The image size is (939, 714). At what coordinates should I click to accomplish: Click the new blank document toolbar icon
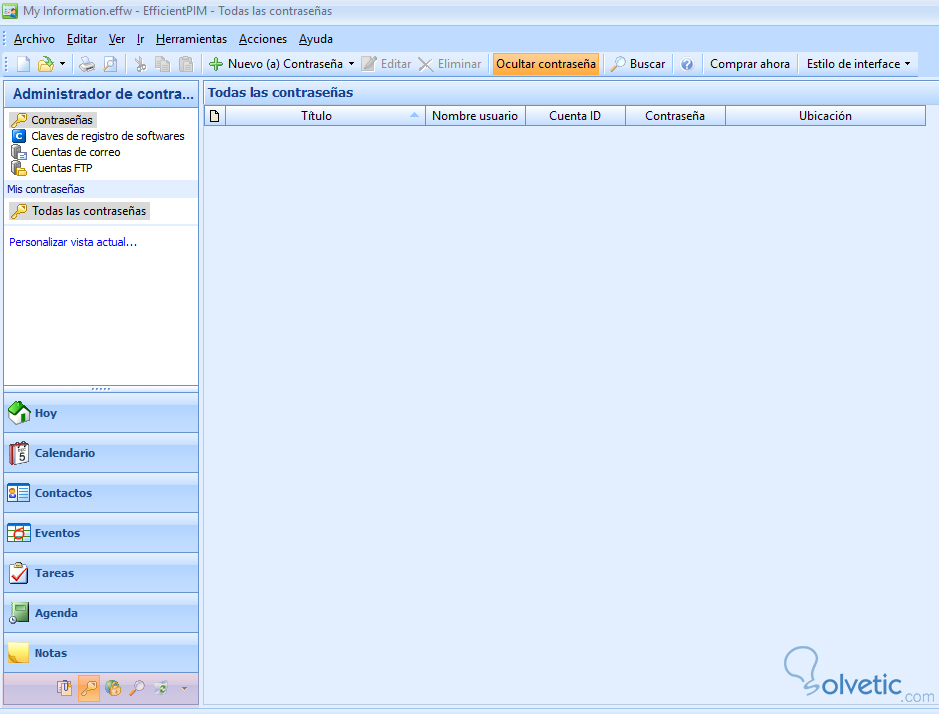point(23,64)
